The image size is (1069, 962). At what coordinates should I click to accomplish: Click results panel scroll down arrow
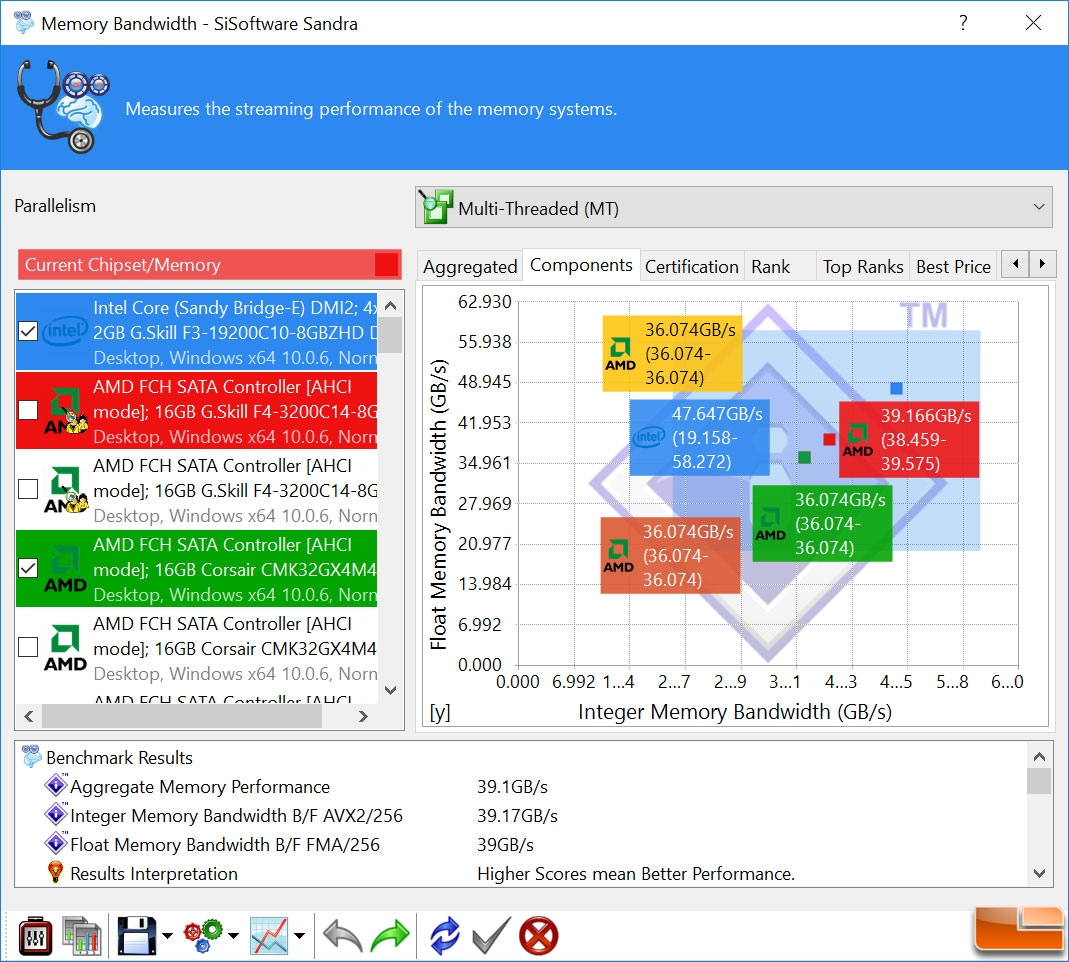tap(1039, 873)
